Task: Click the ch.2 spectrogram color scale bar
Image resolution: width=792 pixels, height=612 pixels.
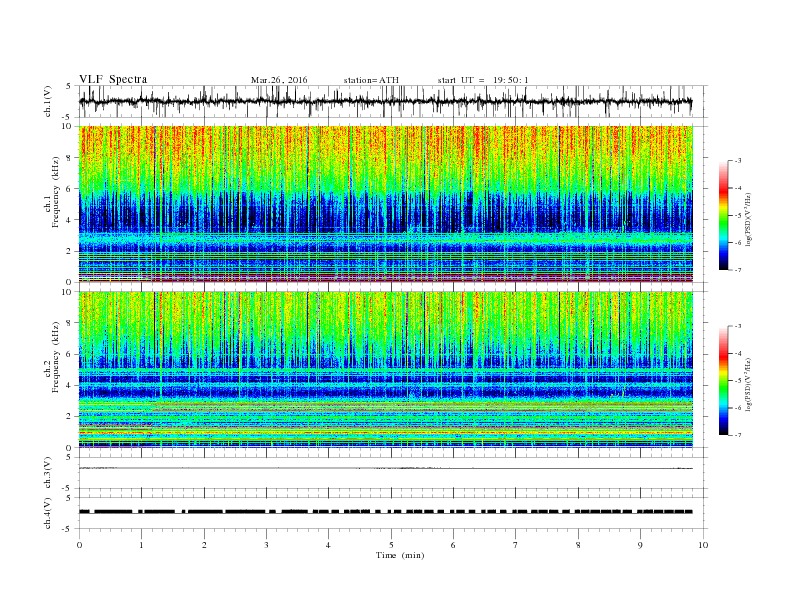Action: (x=724, y=380)
